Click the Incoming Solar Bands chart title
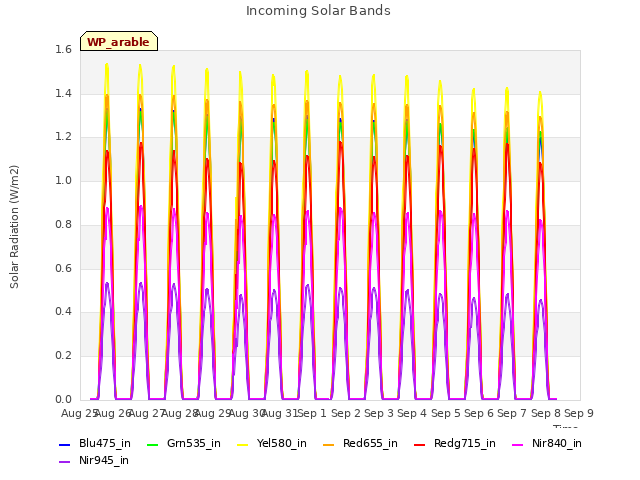Screen dimensions: 640x480 point(318,11)
